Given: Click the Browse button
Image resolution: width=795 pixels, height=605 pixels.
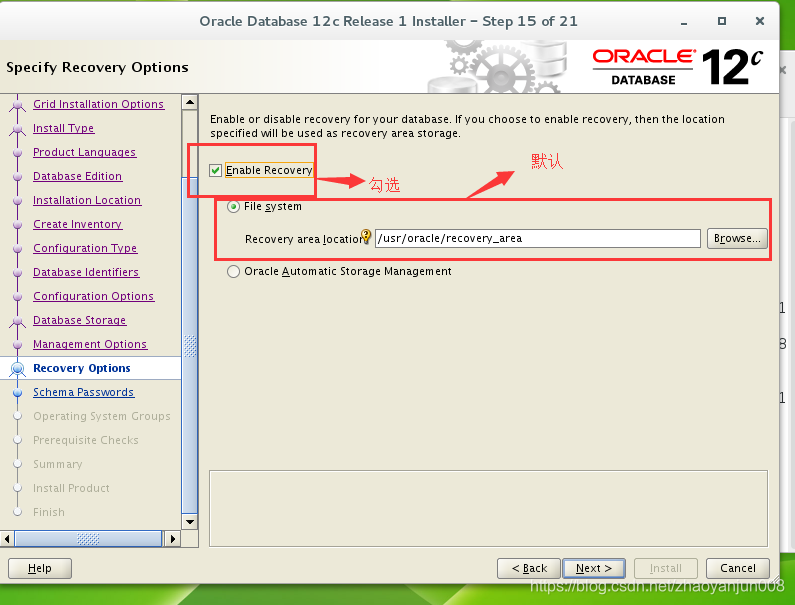Looking at the screenshot, I should (x=737, y=238).
